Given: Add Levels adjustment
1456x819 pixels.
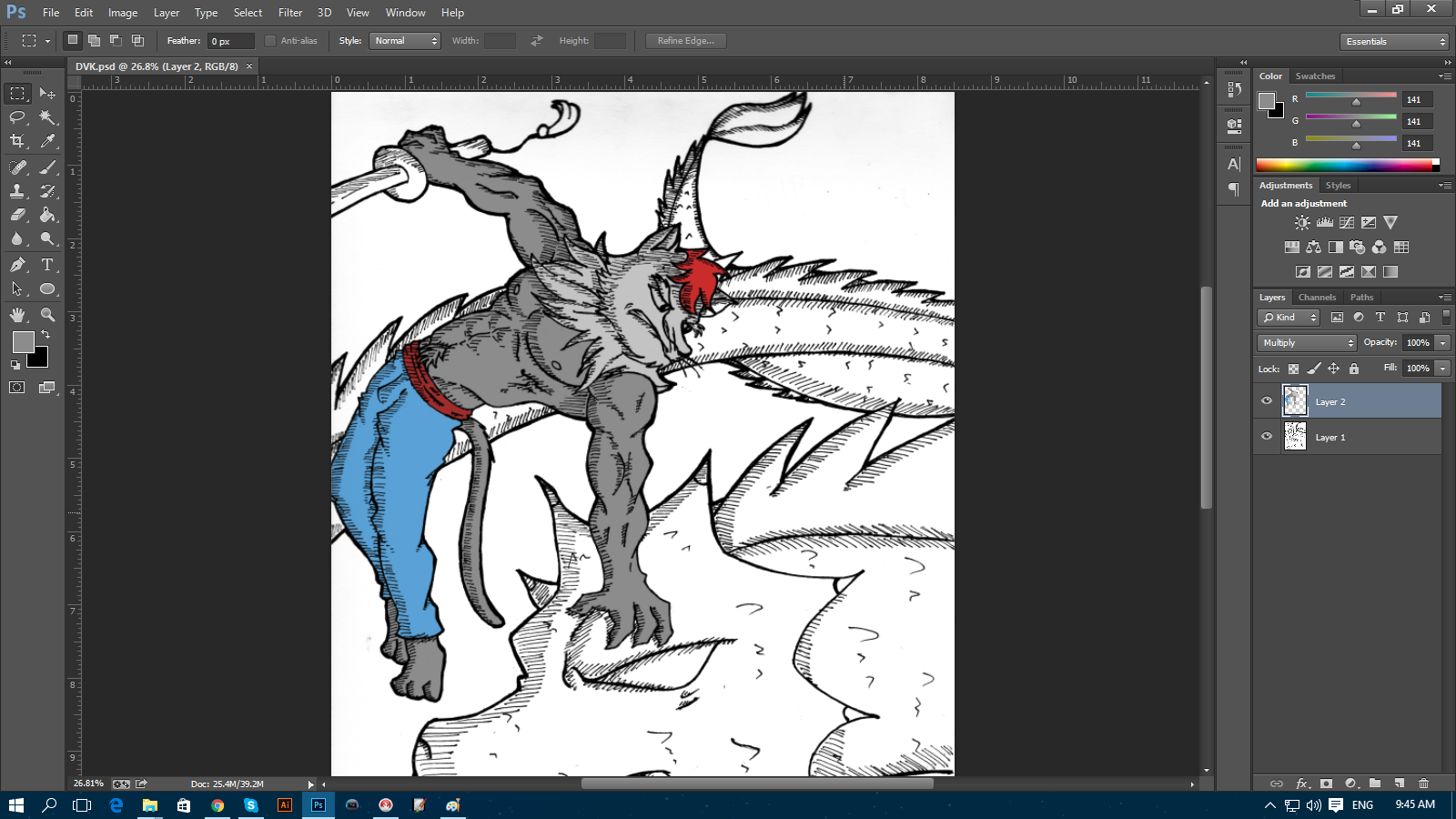Looking at the screenshot, I should pos(1325,223).
